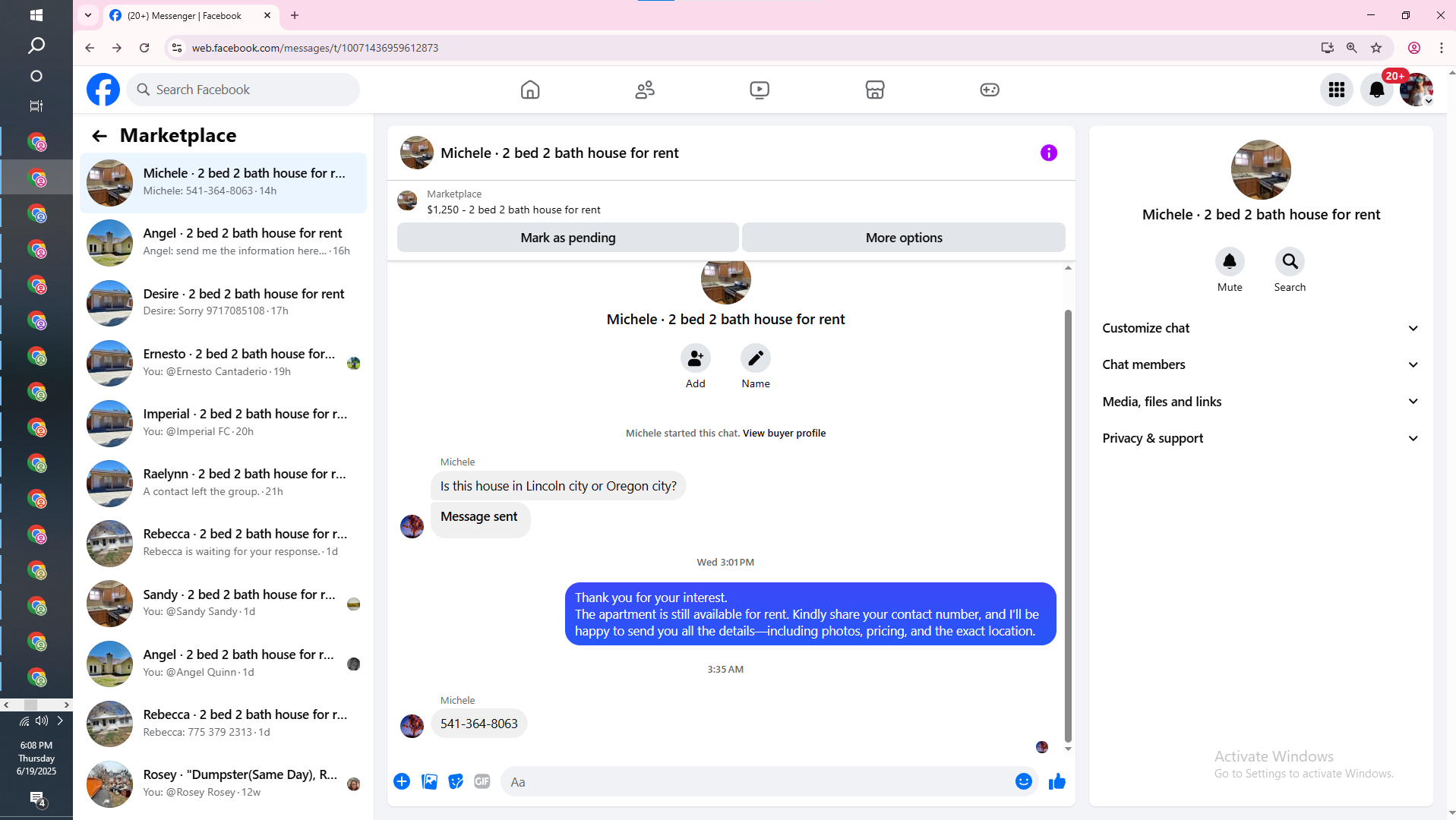The height and width of the screenshot is (820, 1456).
Task: Click the browser address bar URL
Action: click(x=314, y=48)
